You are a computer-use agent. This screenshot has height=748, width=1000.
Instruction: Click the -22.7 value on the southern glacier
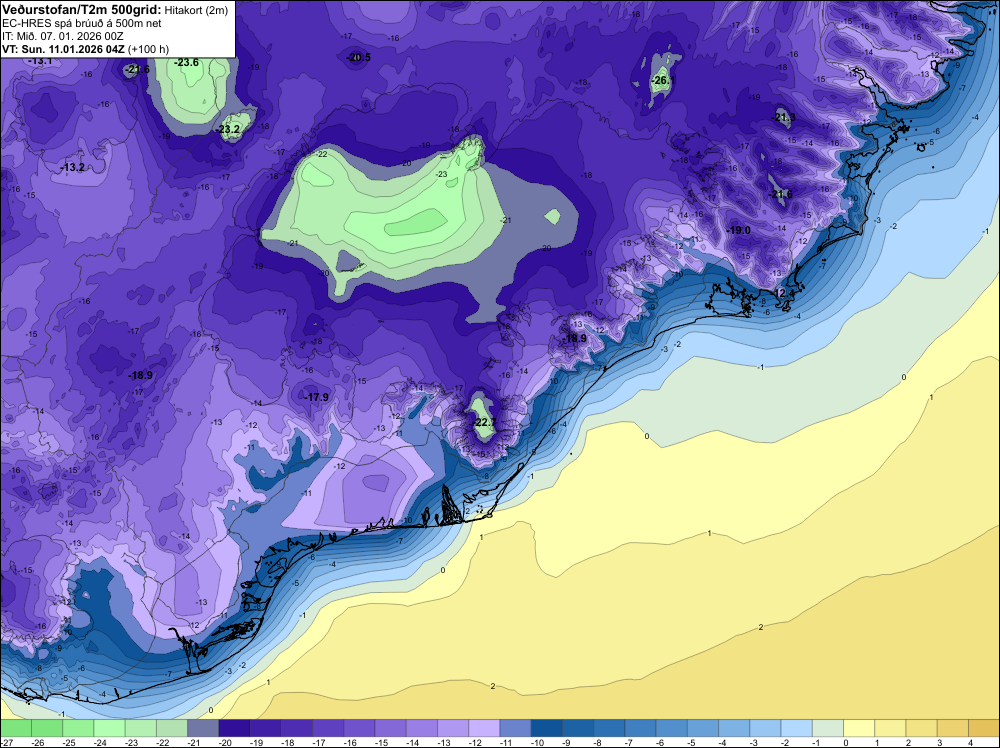pyautogui.click(x=485, y=423)
